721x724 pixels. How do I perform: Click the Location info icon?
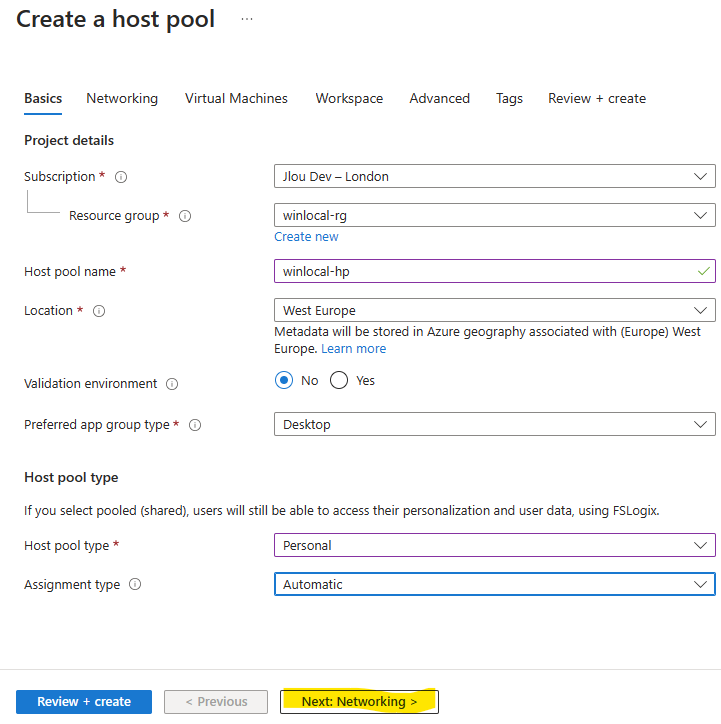[99, 311]
